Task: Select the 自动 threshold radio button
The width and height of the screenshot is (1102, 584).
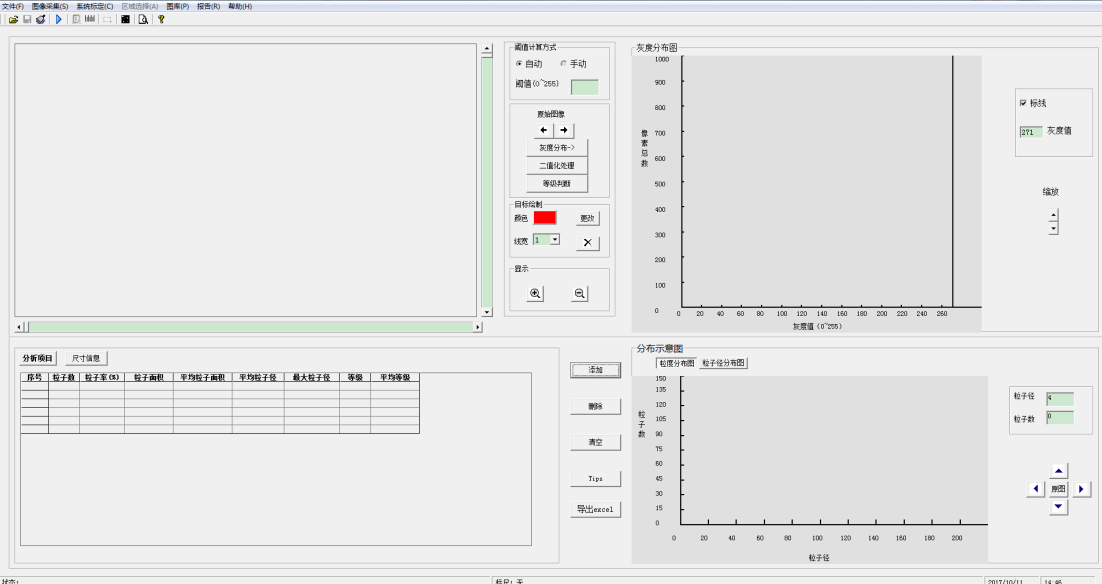Action: pos(519,64)
